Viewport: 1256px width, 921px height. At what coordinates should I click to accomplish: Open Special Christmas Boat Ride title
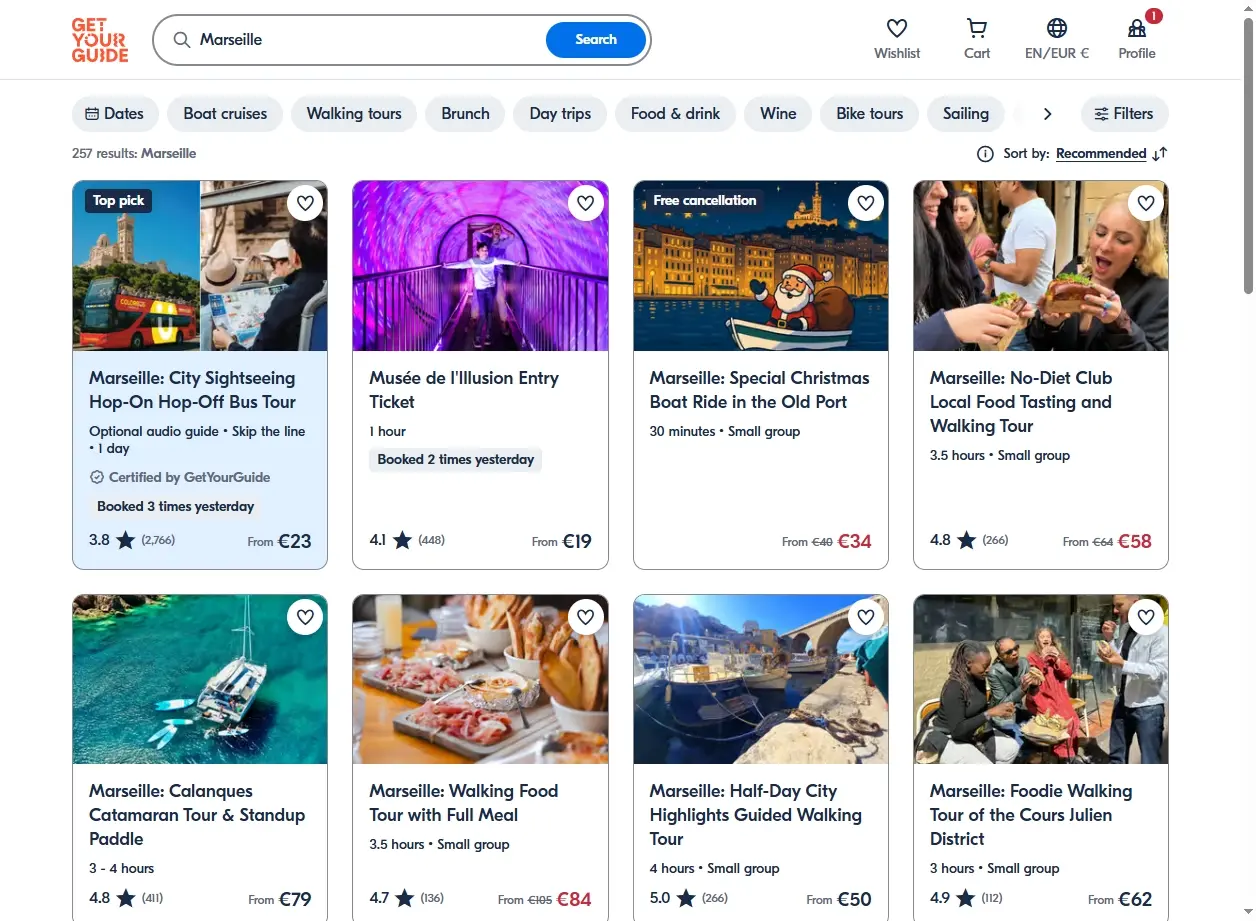click(759, 390)
